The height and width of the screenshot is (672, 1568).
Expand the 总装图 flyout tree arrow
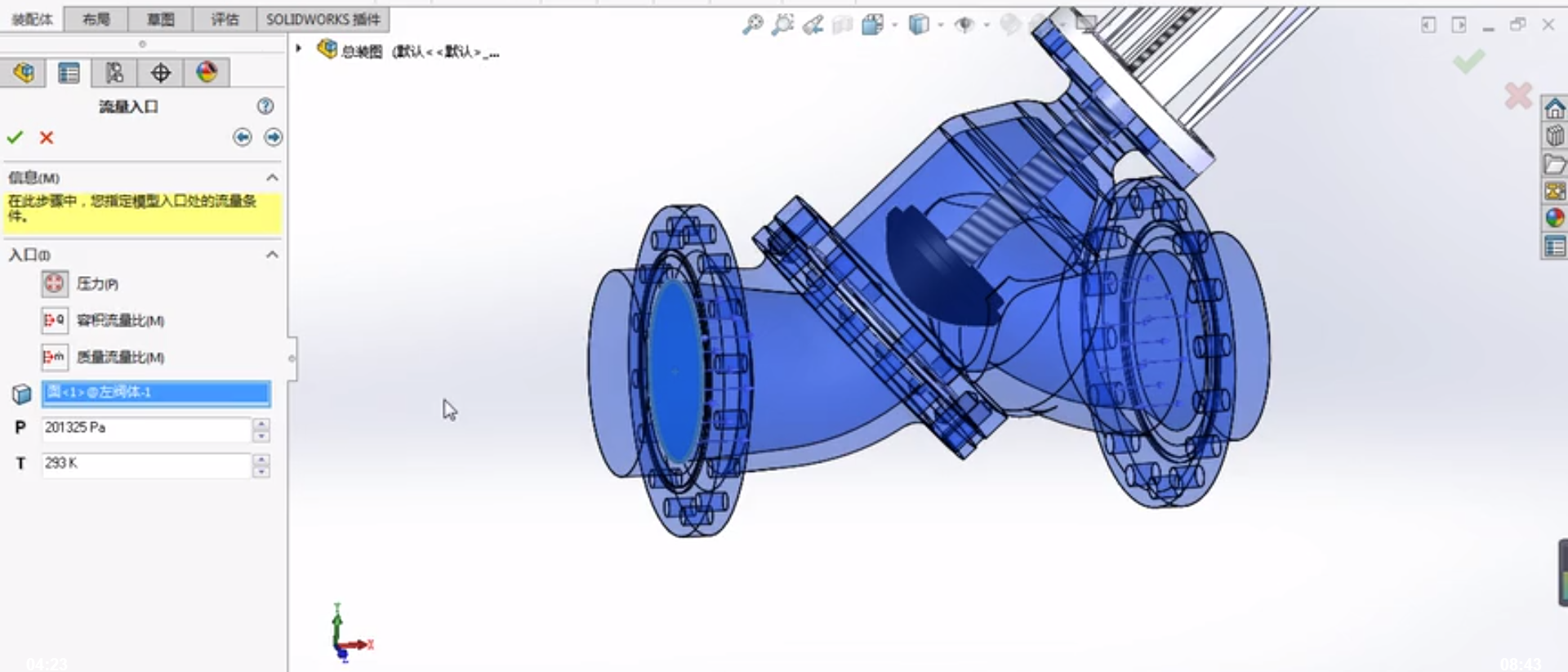pos(299,49)
